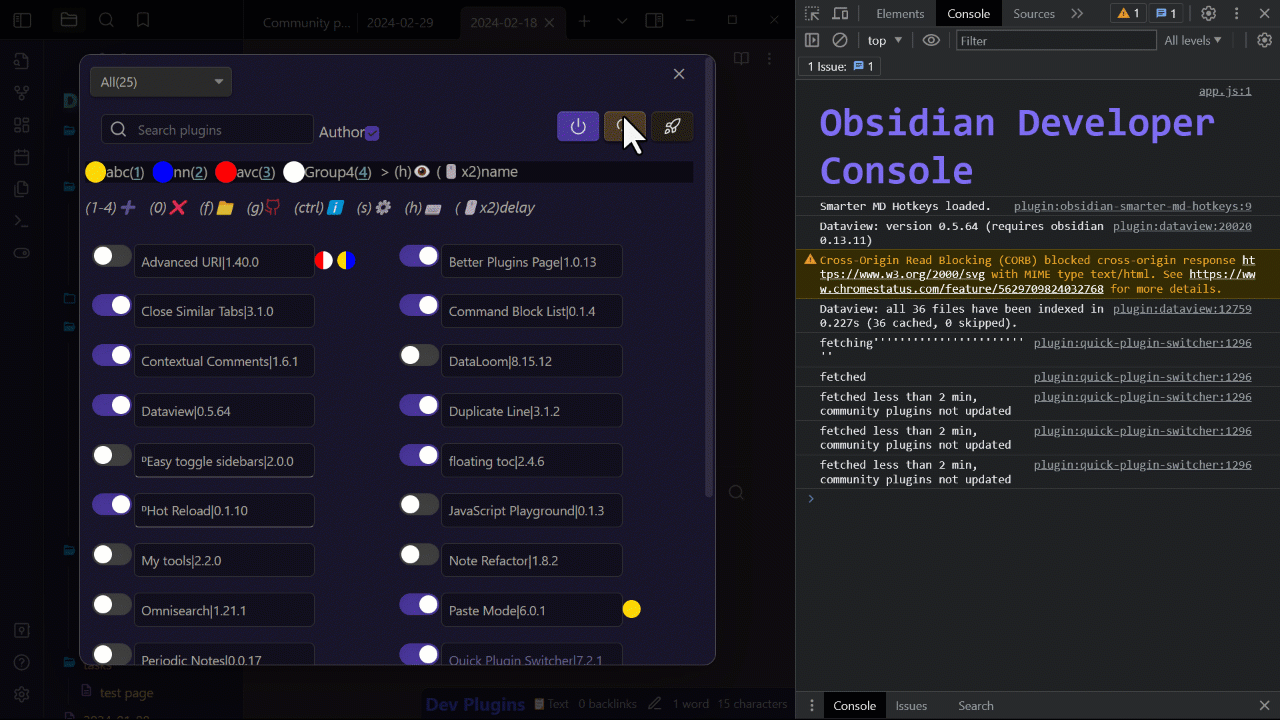Screen dimensions: 1280x720
Task: Click the Omnisearch|1.21.1 plugin name
Action: pos(224,610)
